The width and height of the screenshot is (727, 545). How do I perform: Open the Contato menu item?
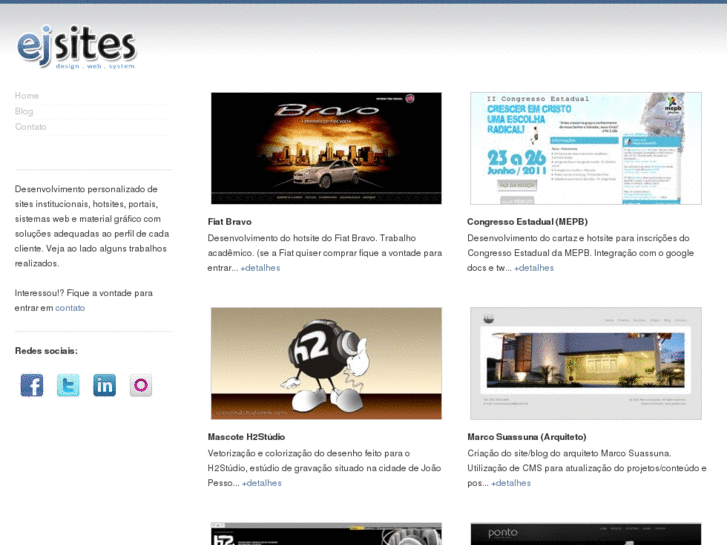coord(31,127)
